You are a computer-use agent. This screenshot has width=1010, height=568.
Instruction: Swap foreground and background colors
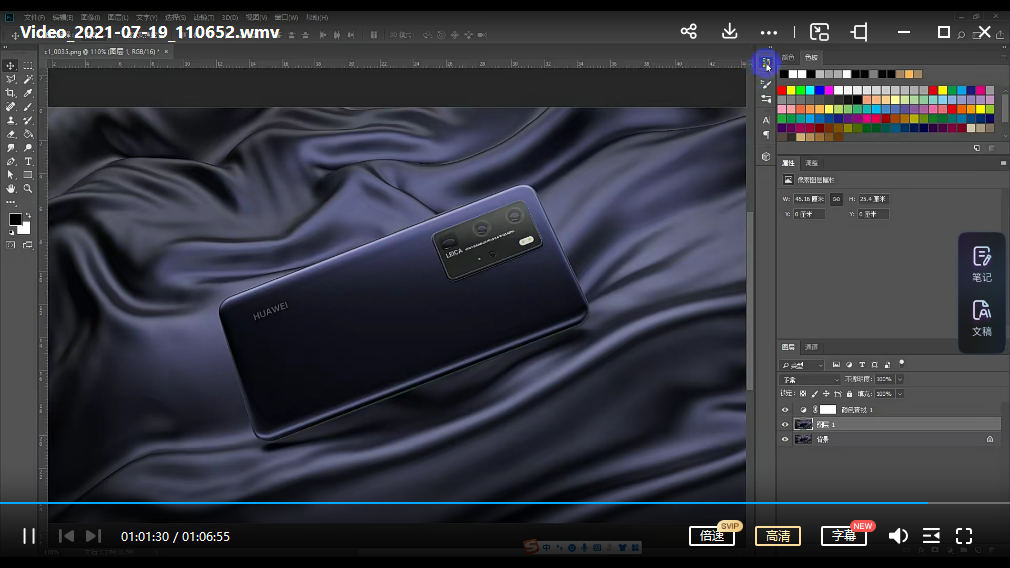[x=28, y=216]
